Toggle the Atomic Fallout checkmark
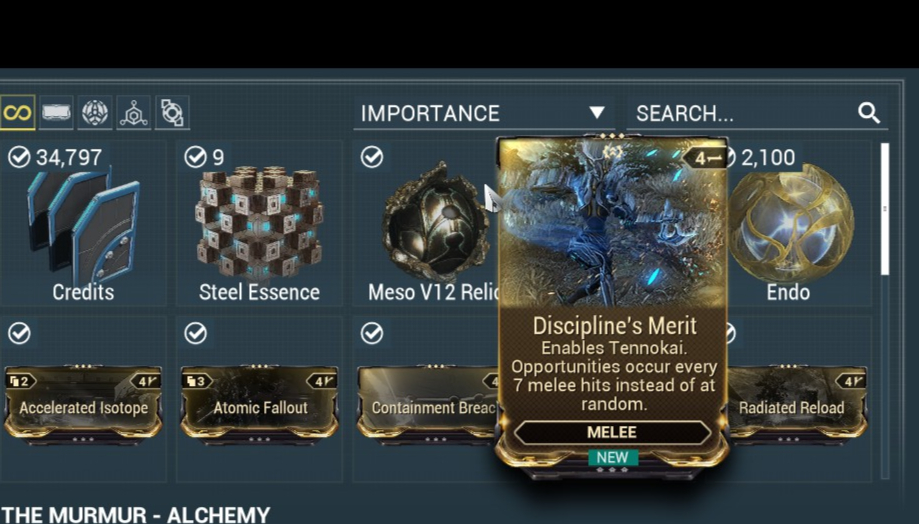Screen dimensions: 919x524 pyautogui.click(x=195, y=334)
